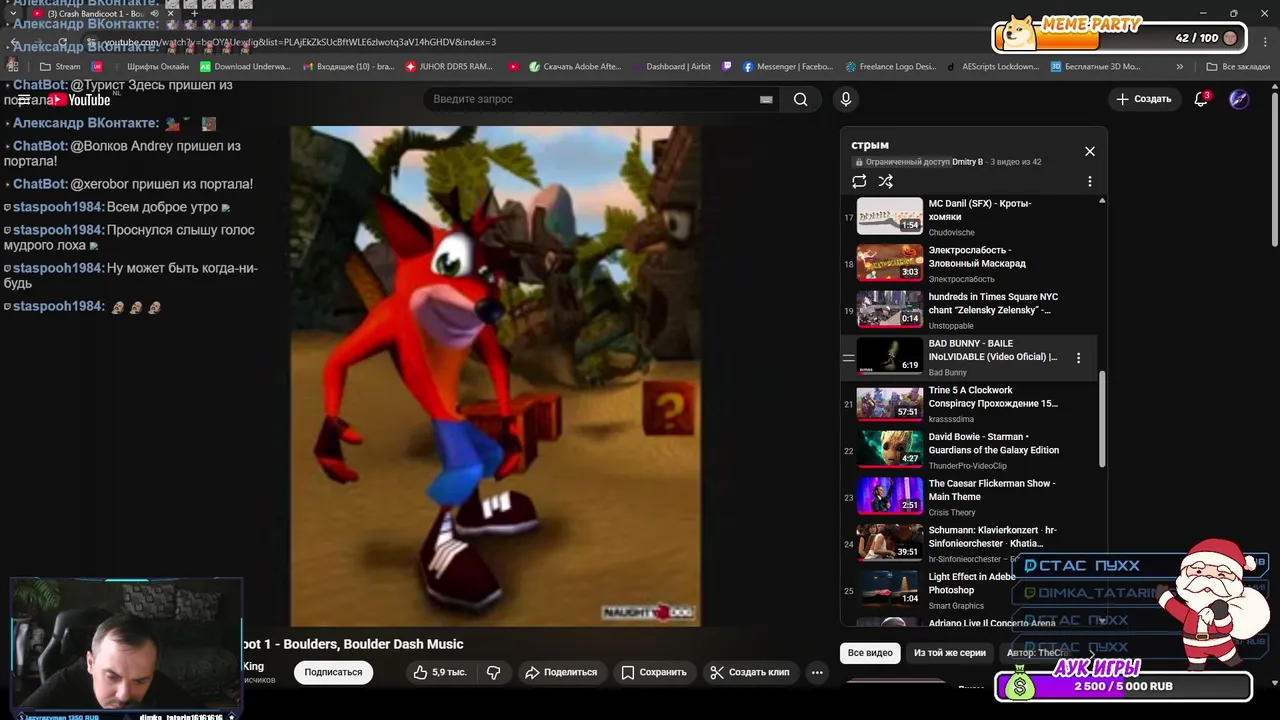Open Входящие (10) Gmail bookmark
This screenshot has height=720, width=1280.
(347, 67)
